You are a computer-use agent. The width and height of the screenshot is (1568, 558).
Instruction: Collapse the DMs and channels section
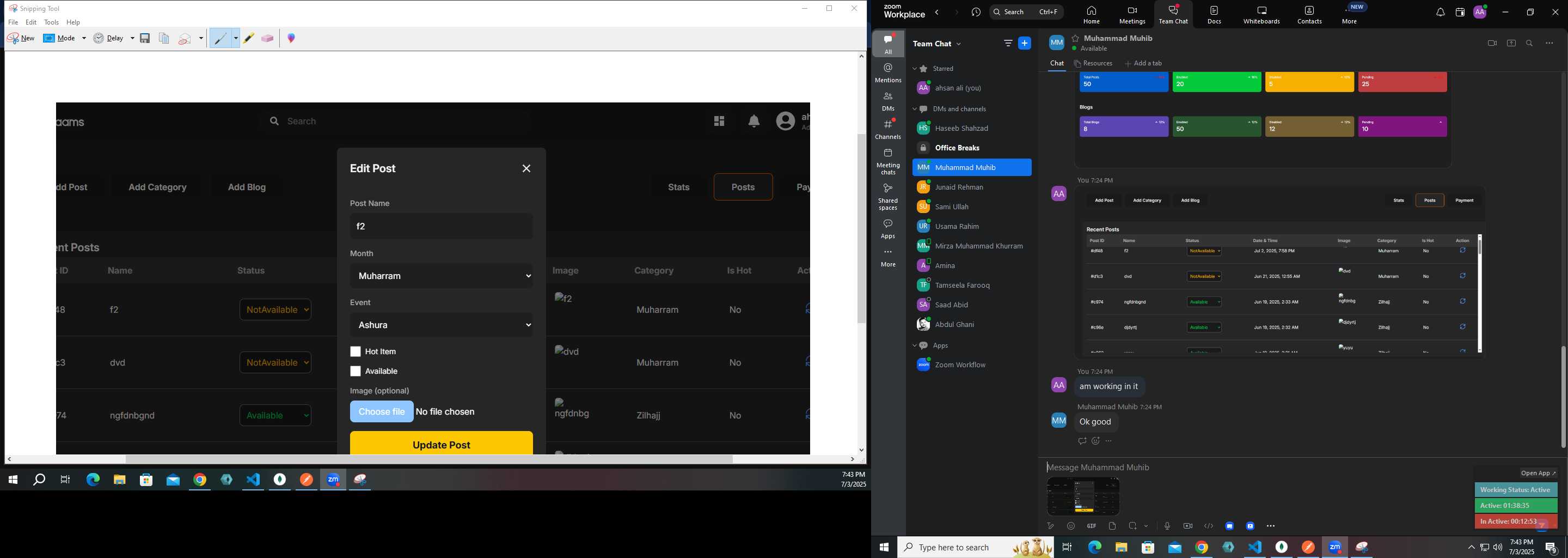(914, 110)
